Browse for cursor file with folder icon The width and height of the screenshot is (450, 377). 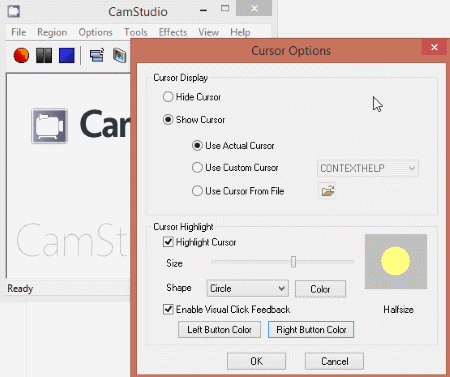327,191
